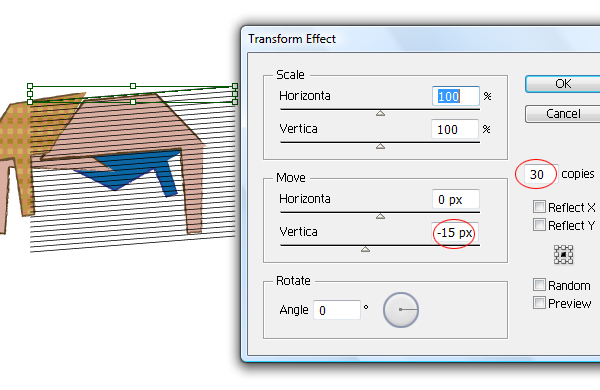Enable the Reflect X checkbox
The height and width of the screenshot is (390, 600).
click(539, 207)
